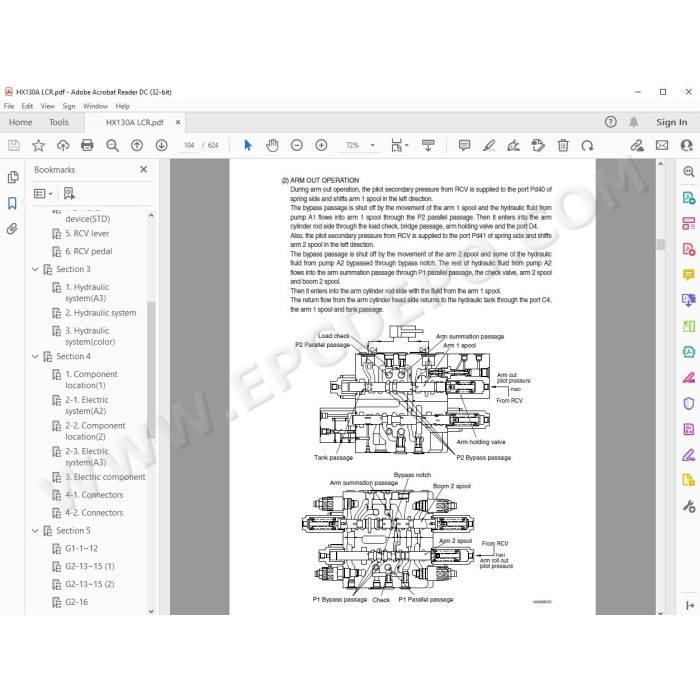Activate the Hand pan tool

click(272, 145)
